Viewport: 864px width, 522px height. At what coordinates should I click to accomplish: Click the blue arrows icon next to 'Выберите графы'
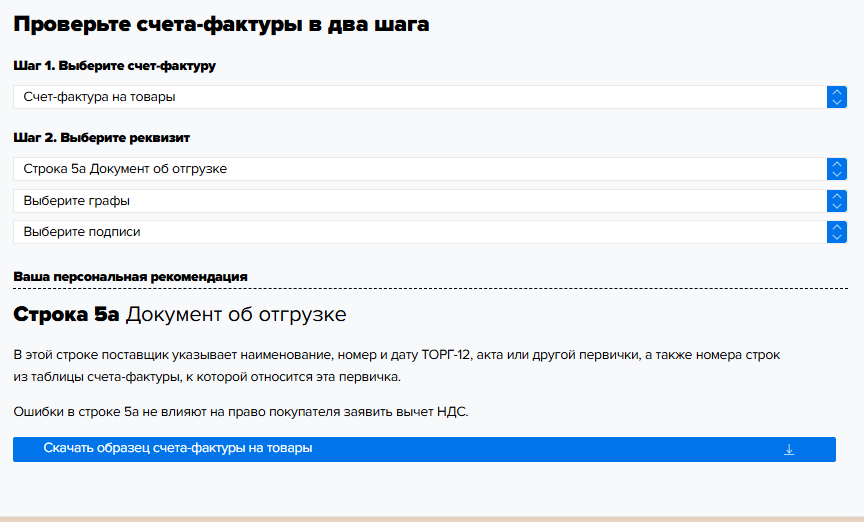(837, 201)
